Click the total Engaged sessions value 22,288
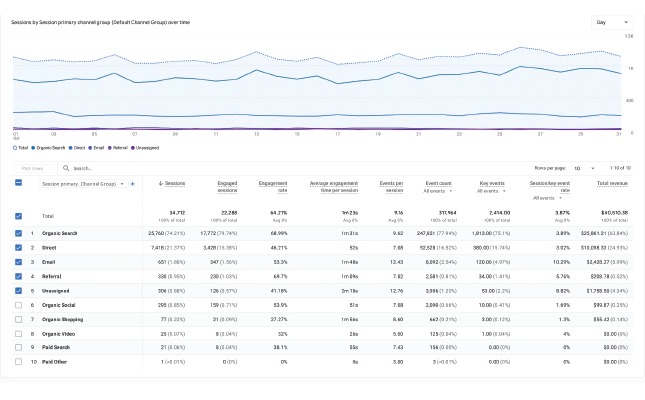 pos(229,213)
